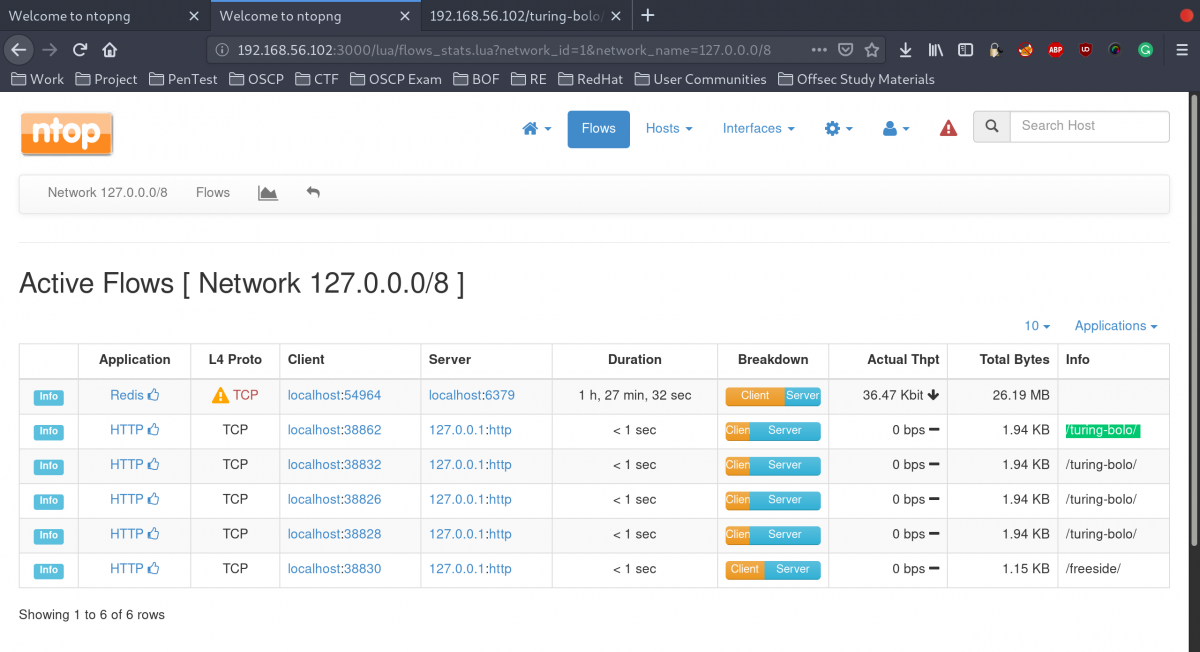Open the flows timeseries chart icon in breadcrumb
Screen dimensions: 1200x652
pos(267,192)
